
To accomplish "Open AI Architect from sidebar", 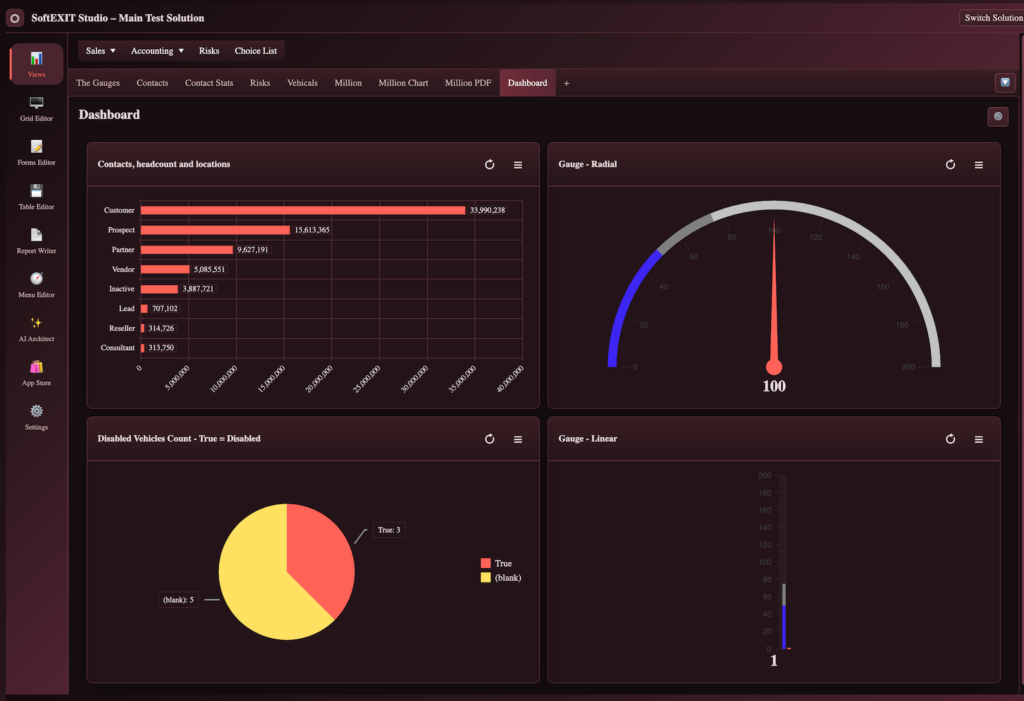I will pyautogui.click(x=36, y=329).
